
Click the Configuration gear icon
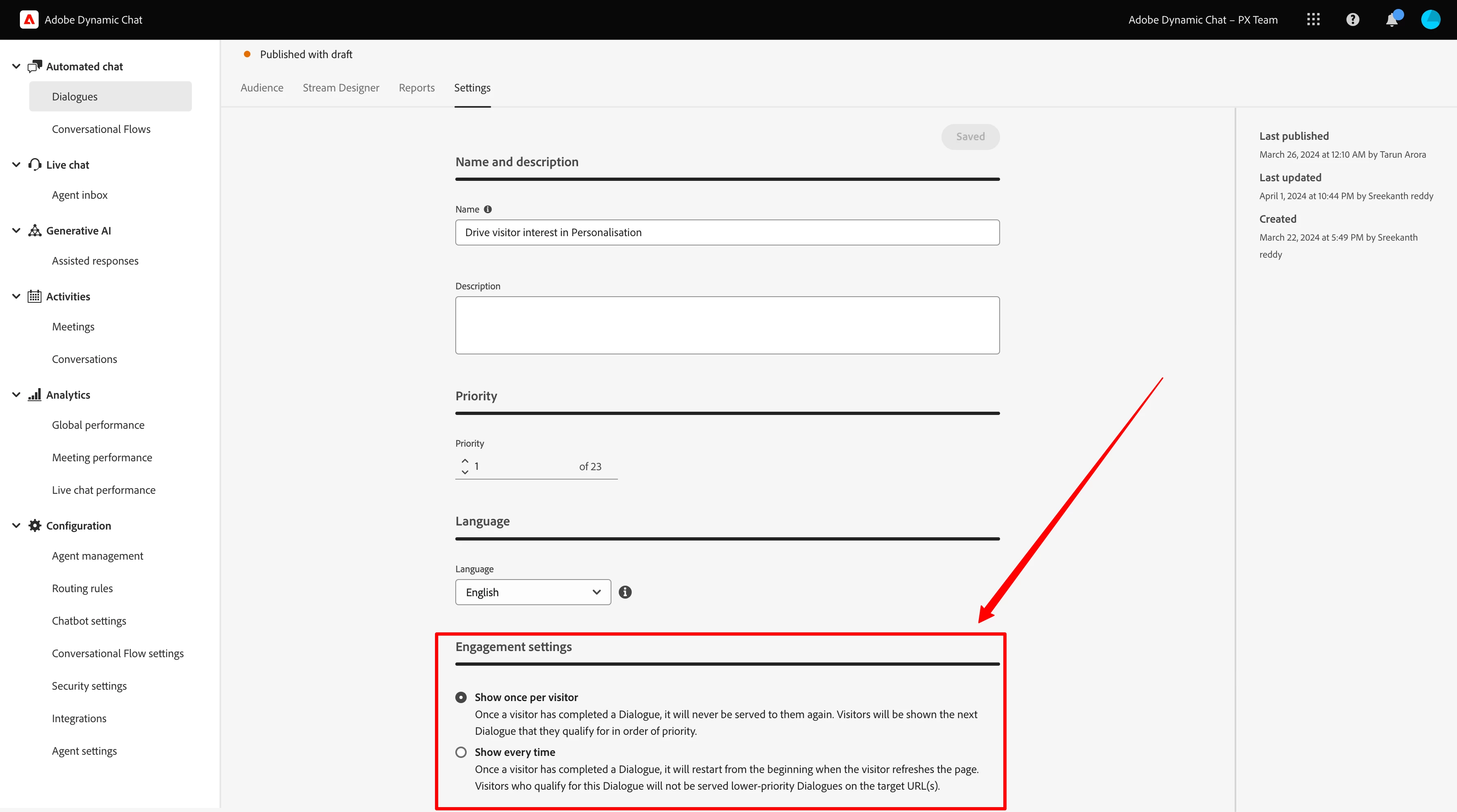(35, 525)
